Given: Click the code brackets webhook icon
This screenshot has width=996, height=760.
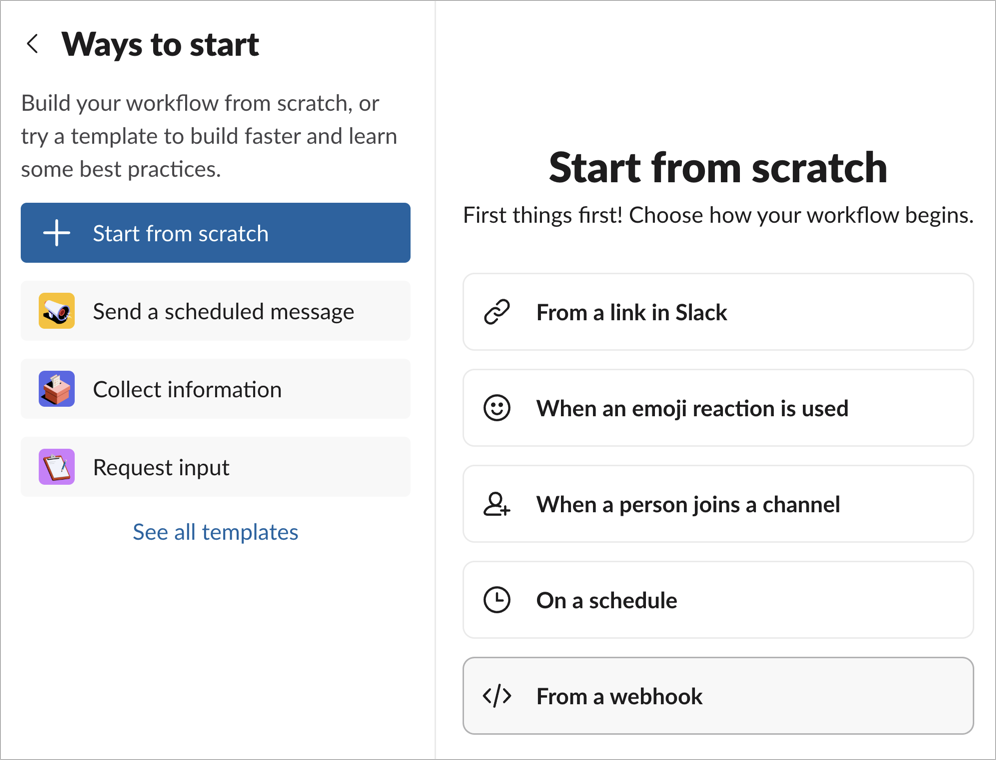Looking at the screenshot, I should 497,696.
